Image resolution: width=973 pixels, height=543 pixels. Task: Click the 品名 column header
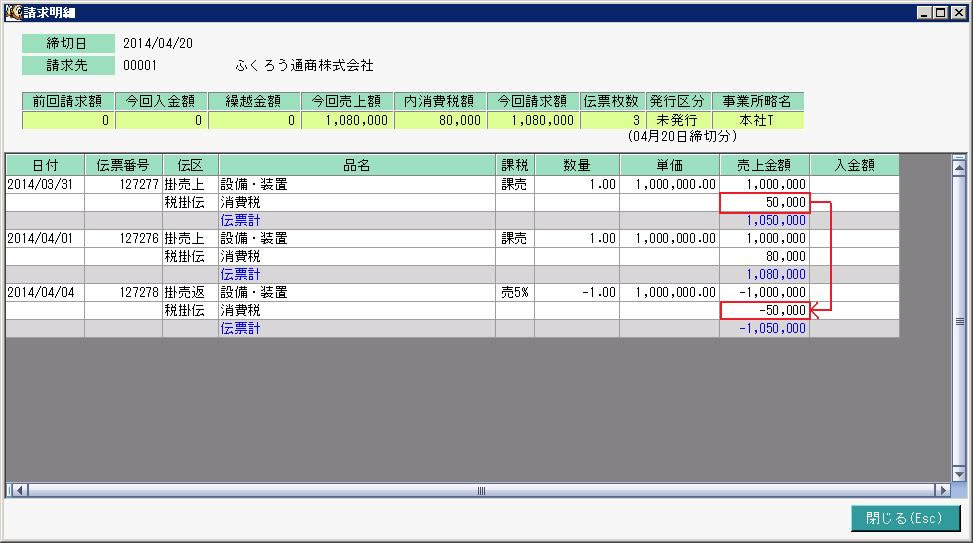(x=357, y=165)
